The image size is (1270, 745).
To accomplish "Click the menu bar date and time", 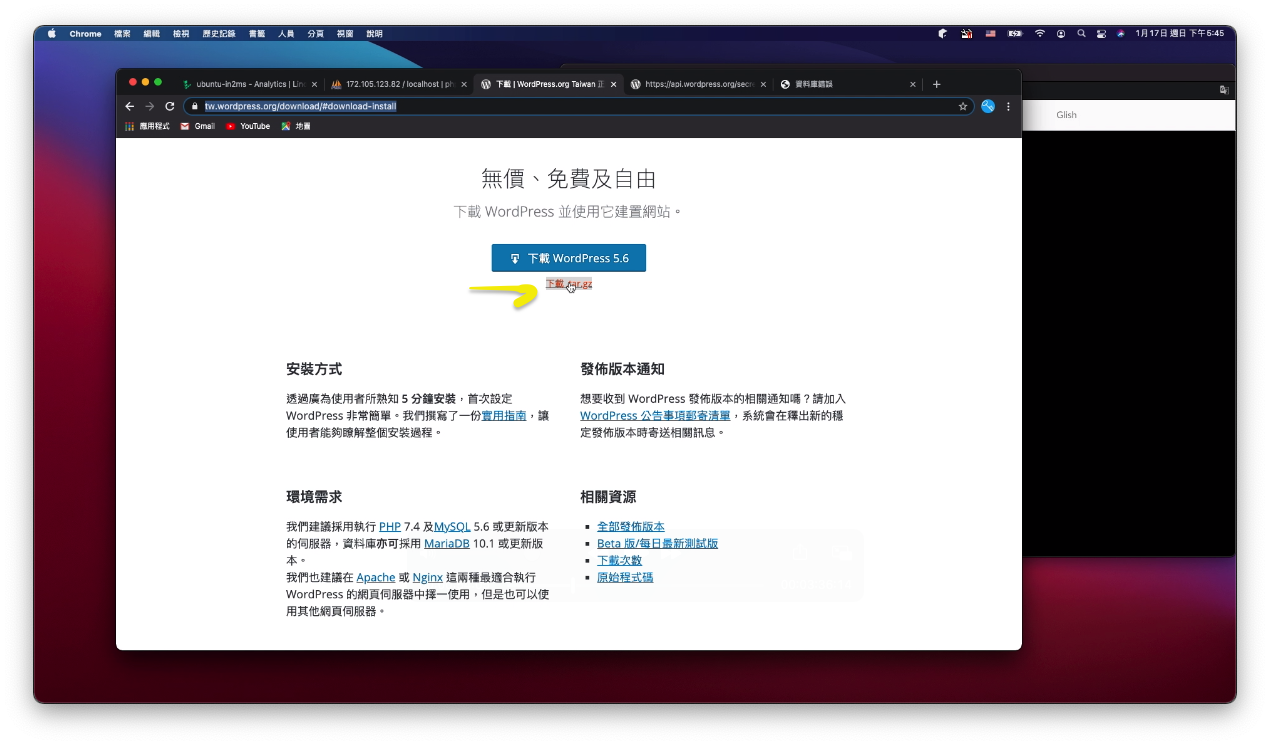I will [x=1179, y=33].
